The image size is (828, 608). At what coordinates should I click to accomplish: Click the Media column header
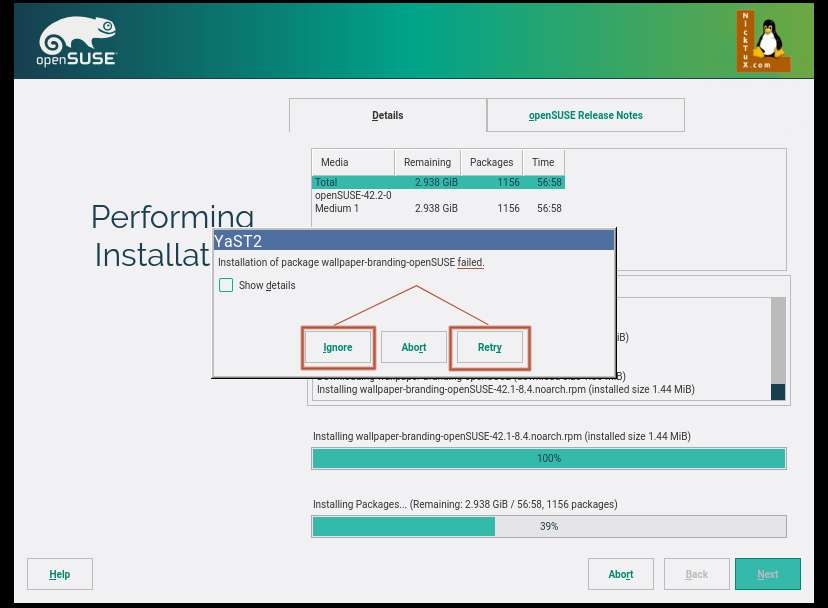[x=353, y=162]
